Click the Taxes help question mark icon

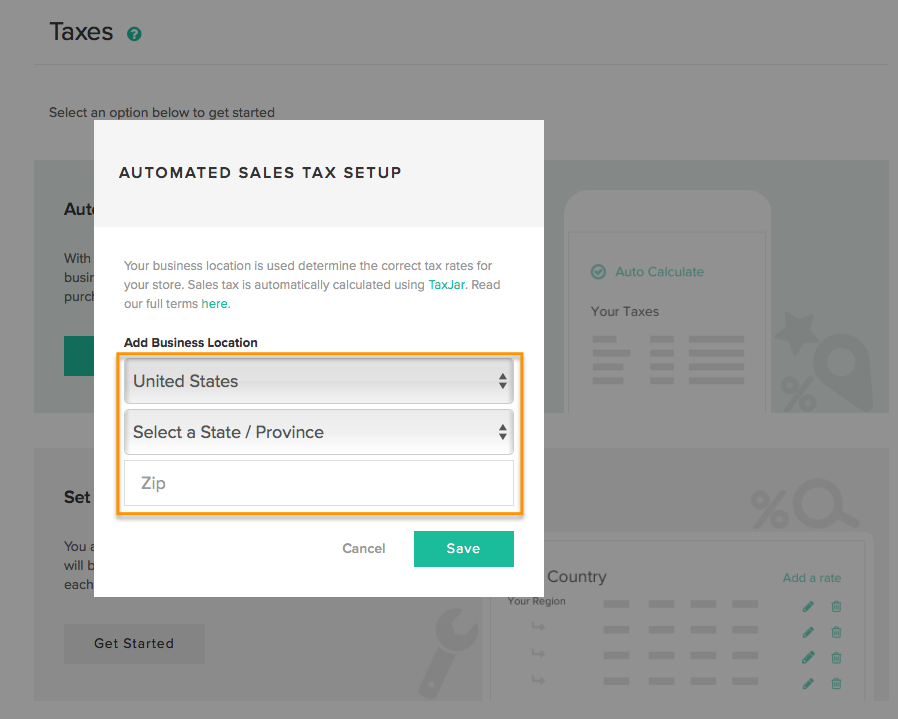pos(134,34)
